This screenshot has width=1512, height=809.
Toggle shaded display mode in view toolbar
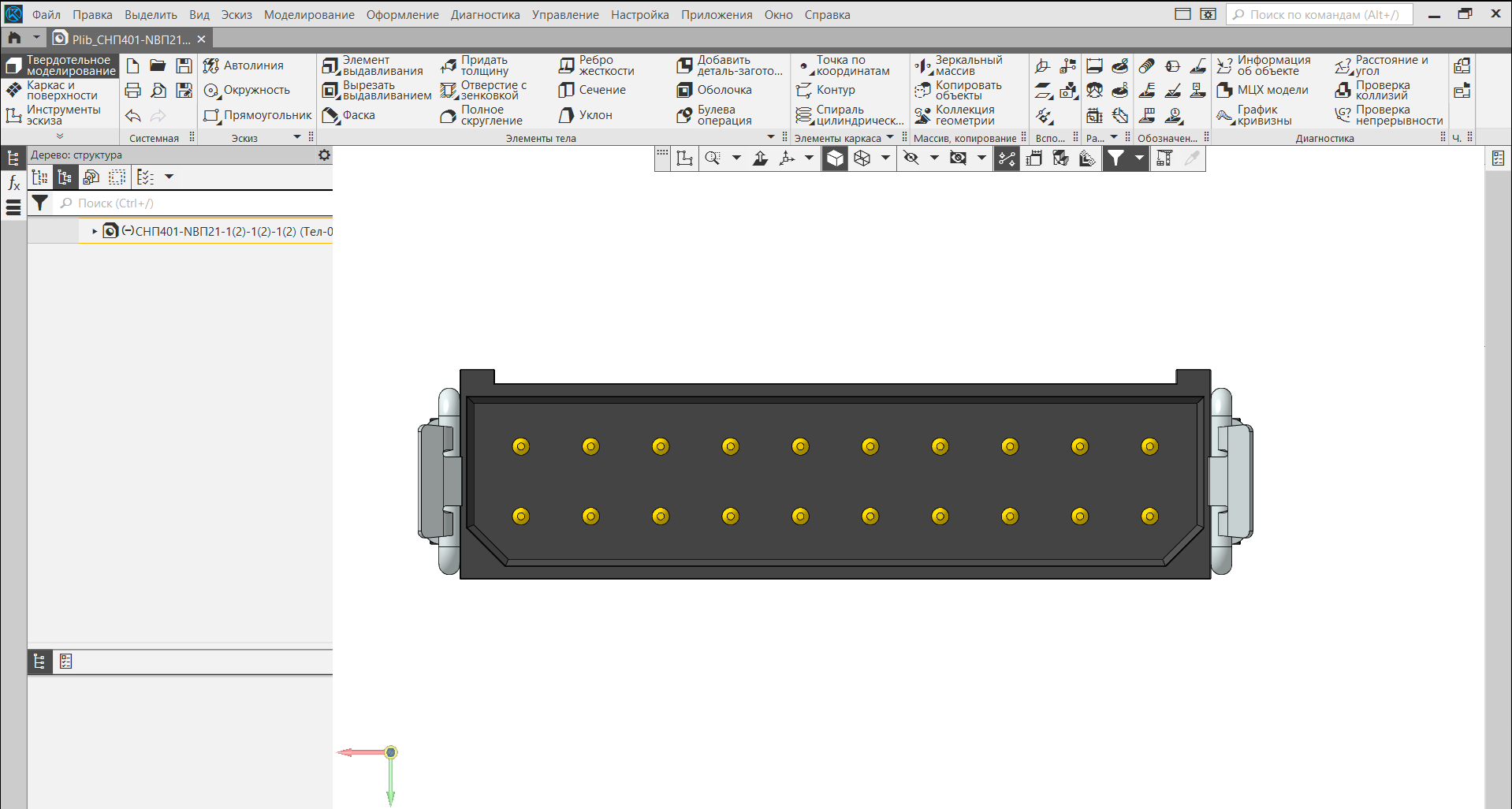(835, 158)
